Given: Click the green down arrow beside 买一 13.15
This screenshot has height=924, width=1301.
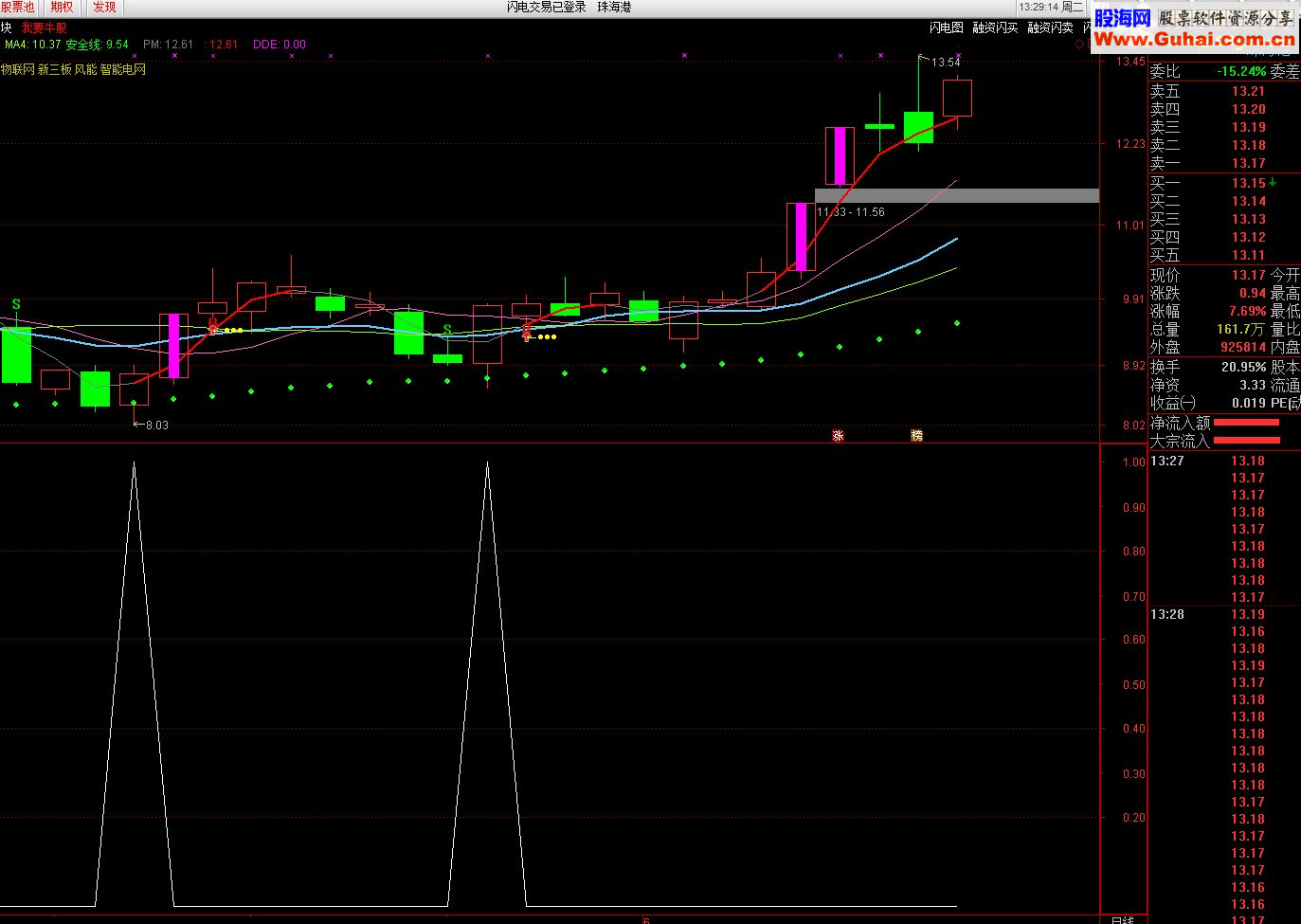Looking at the screenshot, I should click(1273, 182).
